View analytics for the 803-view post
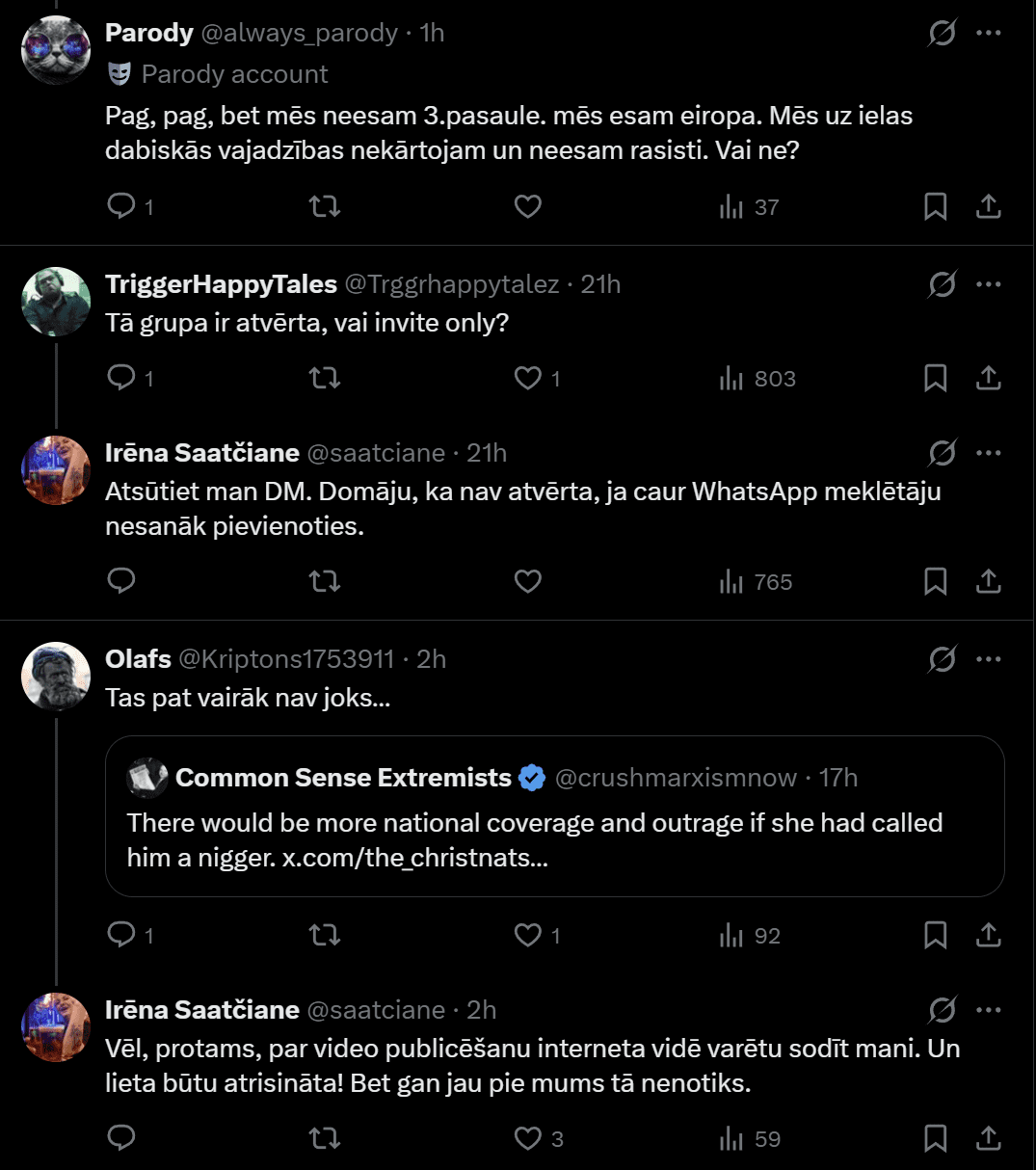Image resolution: width=1036 pixels, height=1170 pixels. (x=757, y=379)
